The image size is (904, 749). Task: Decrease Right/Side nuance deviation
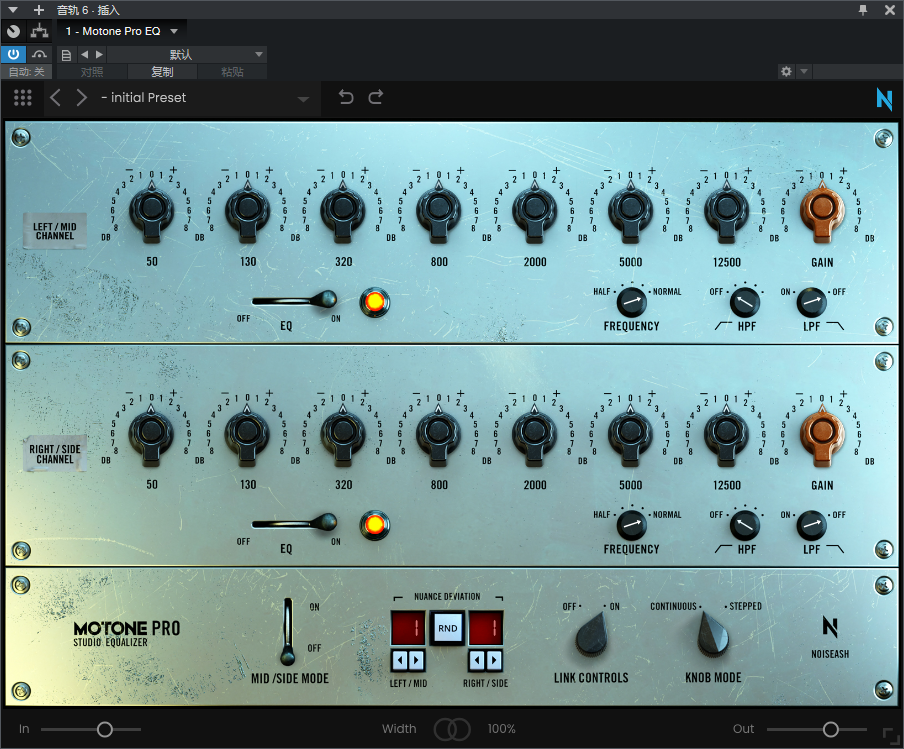[x=477, y=660]
